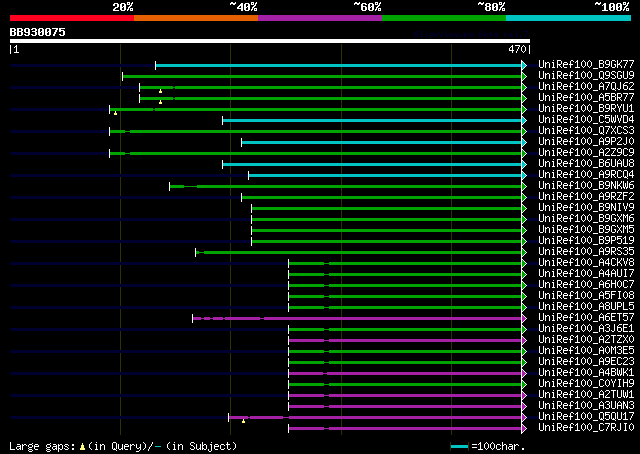Select the UniRef100_A8UPL5 label
The width and height of the screenshot is (640, 454).
(586, 307)
